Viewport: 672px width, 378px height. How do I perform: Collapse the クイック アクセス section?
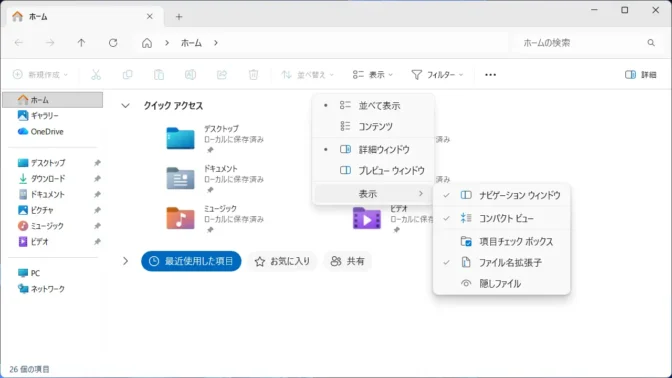[x=125, y=105]
